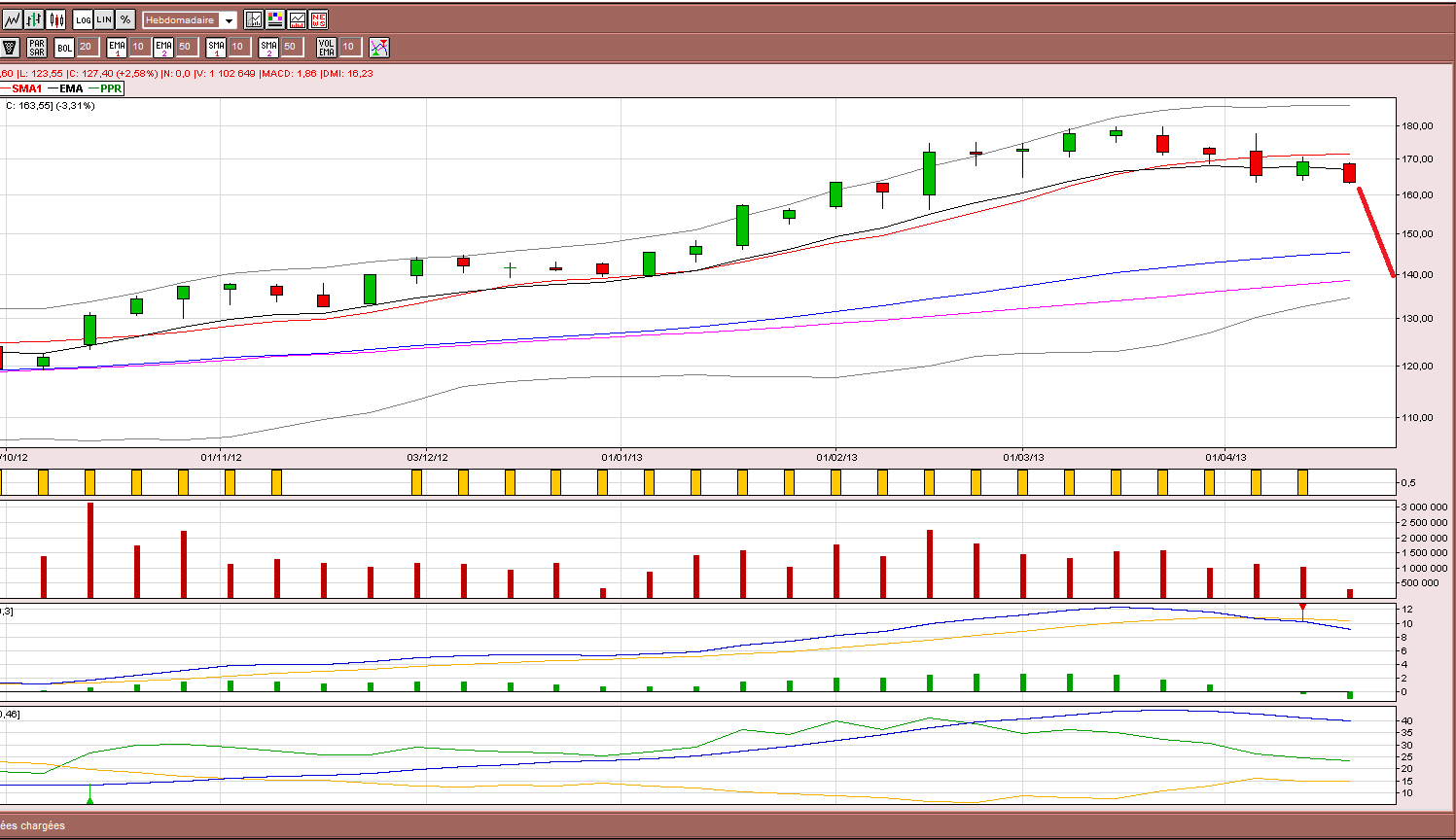Viewport: 1456px width, 840px height.
Task: Toggle the EMA 1 indicator
Action: click(x=117, y=47)
